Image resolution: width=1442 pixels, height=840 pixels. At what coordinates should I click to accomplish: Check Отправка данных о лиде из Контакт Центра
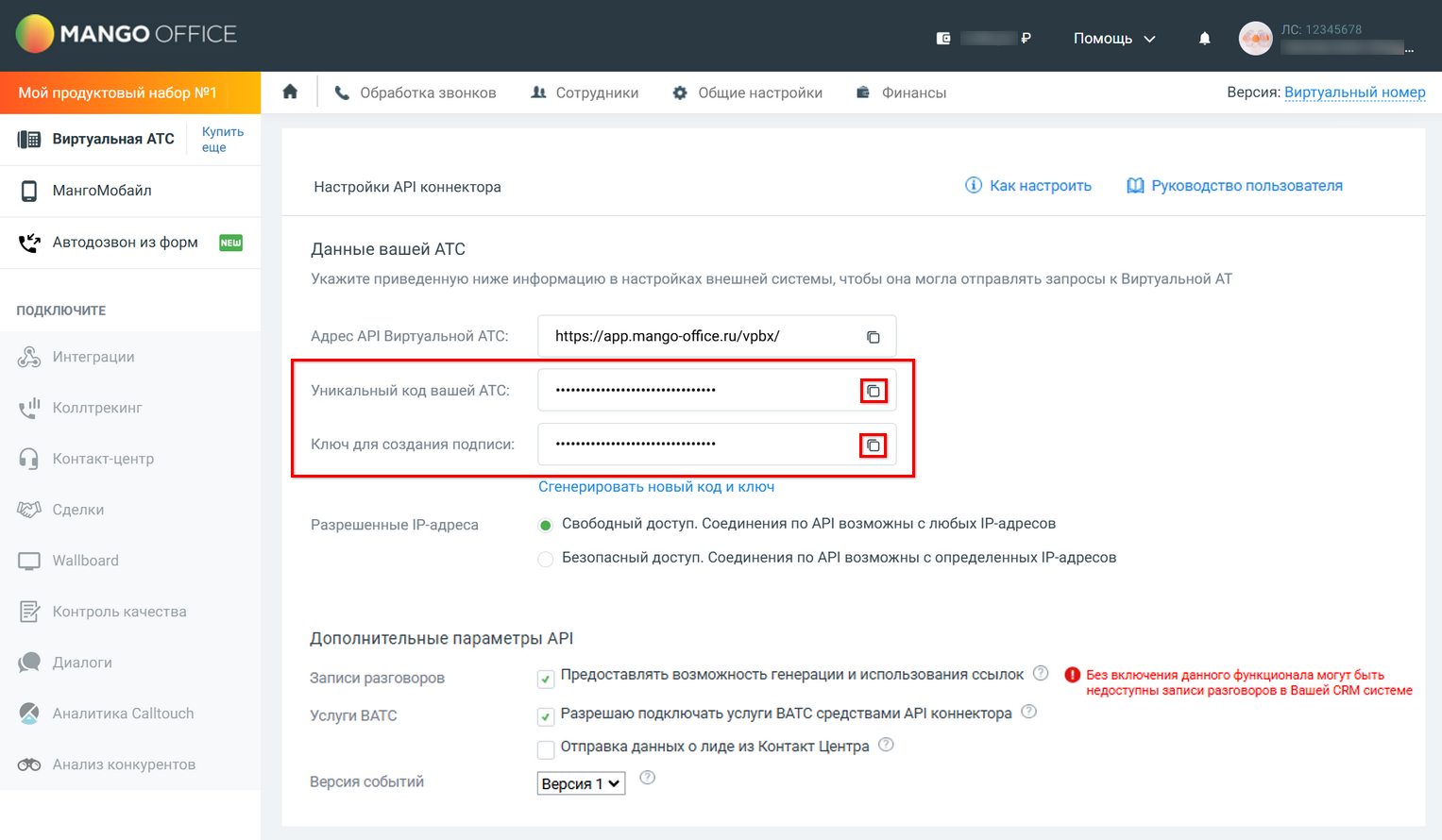point(545,748)
